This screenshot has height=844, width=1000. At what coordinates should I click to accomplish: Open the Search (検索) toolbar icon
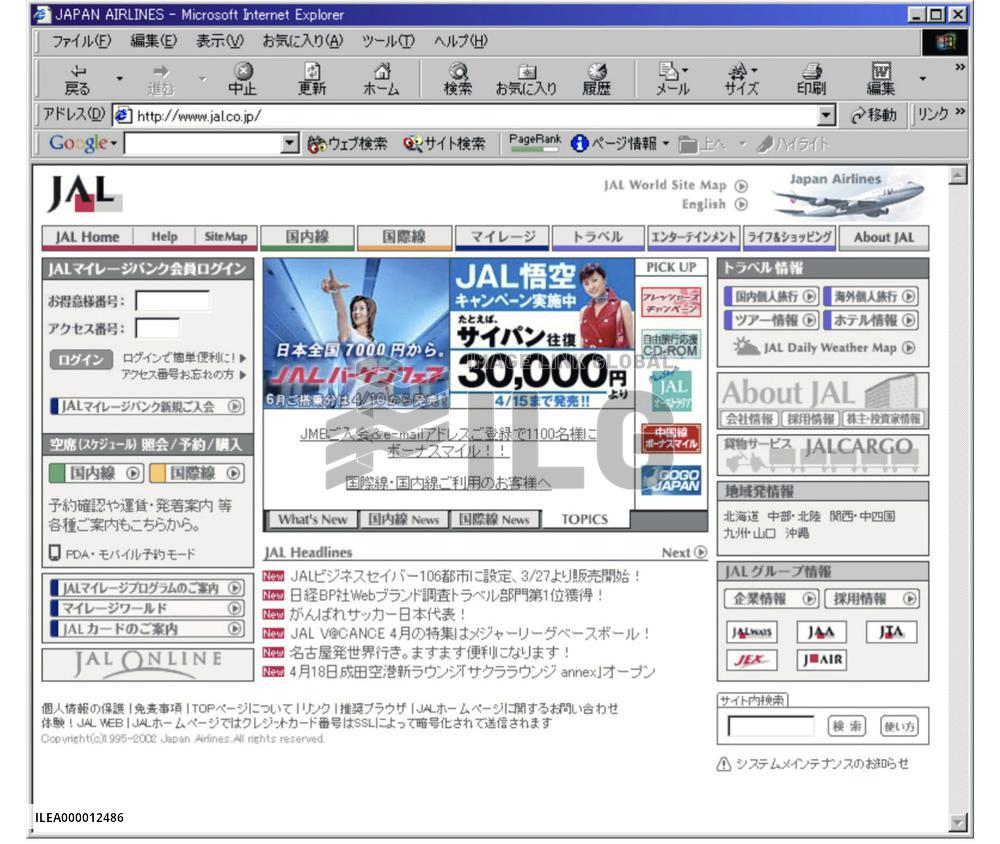click(458, 80)
